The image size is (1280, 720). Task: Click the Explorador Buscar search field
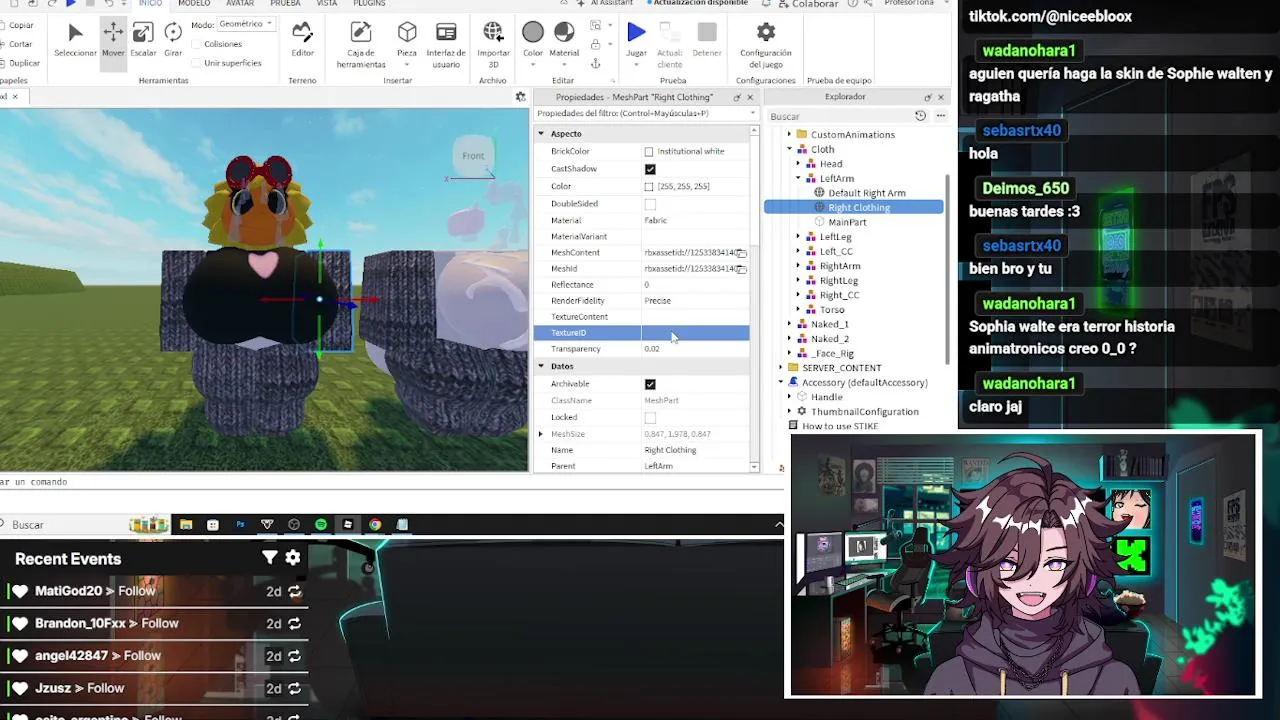[x=838, y=116]
